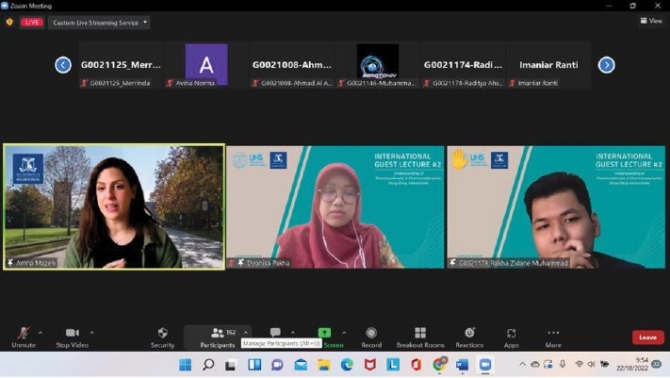Show previous participants with left arrow
The width and height of the screenshot is (670, 378).
(63, 65)
